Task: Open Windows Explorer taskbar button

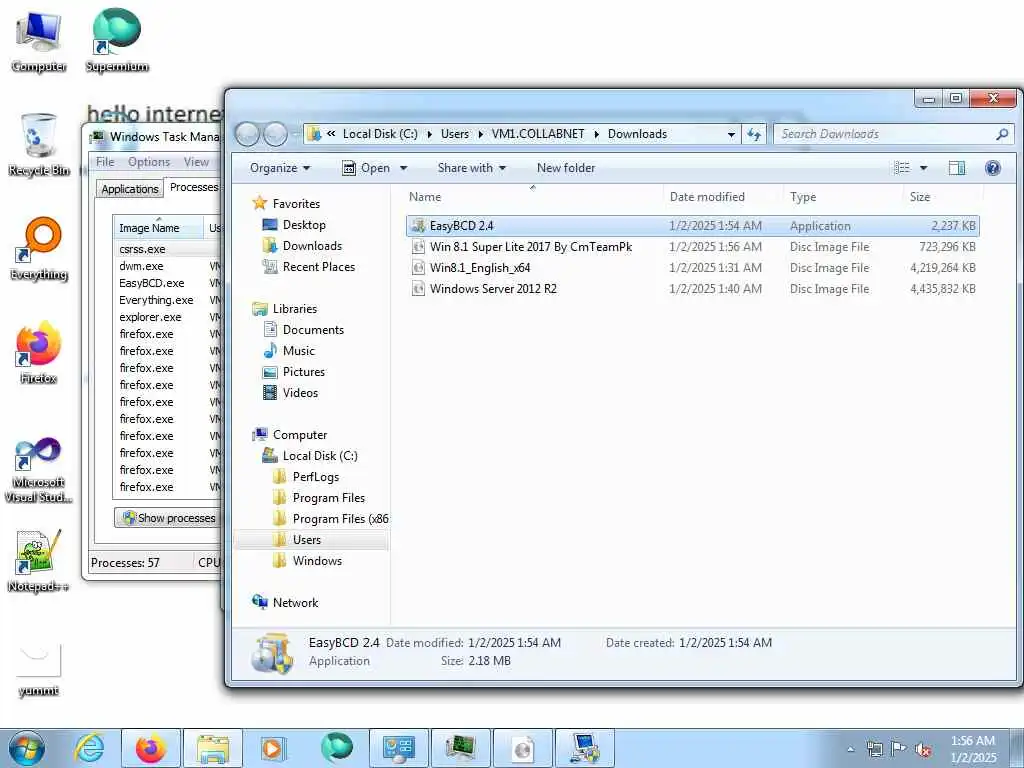Action: (x=212, y=748)
